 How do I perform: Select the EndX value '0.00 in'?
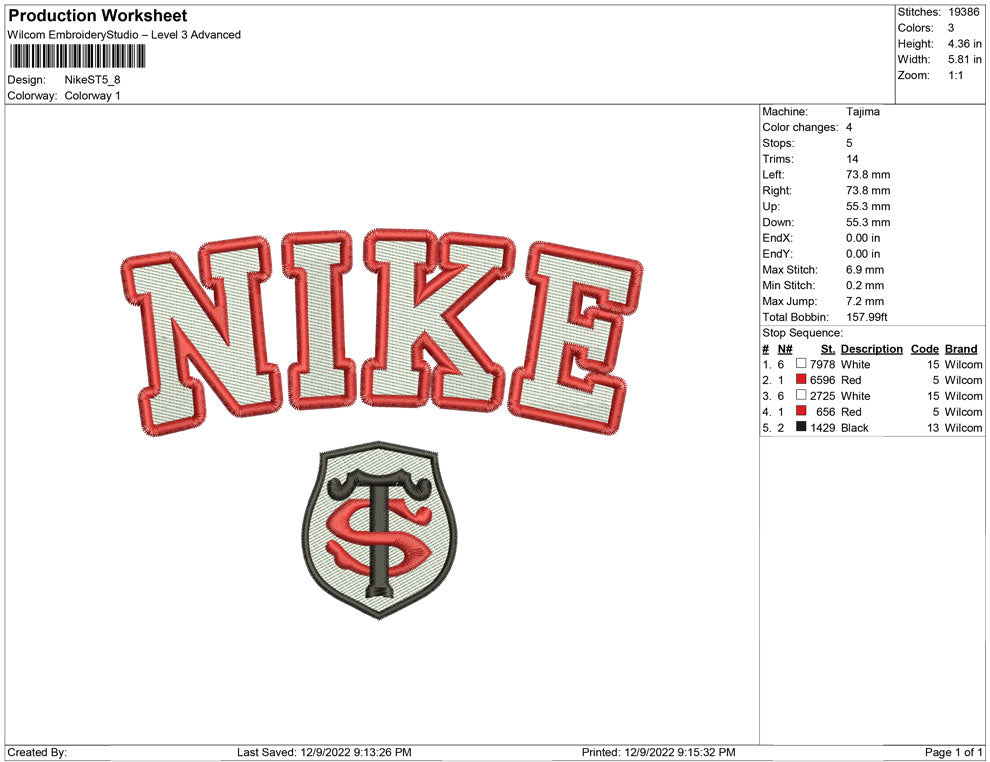(863, 238)
